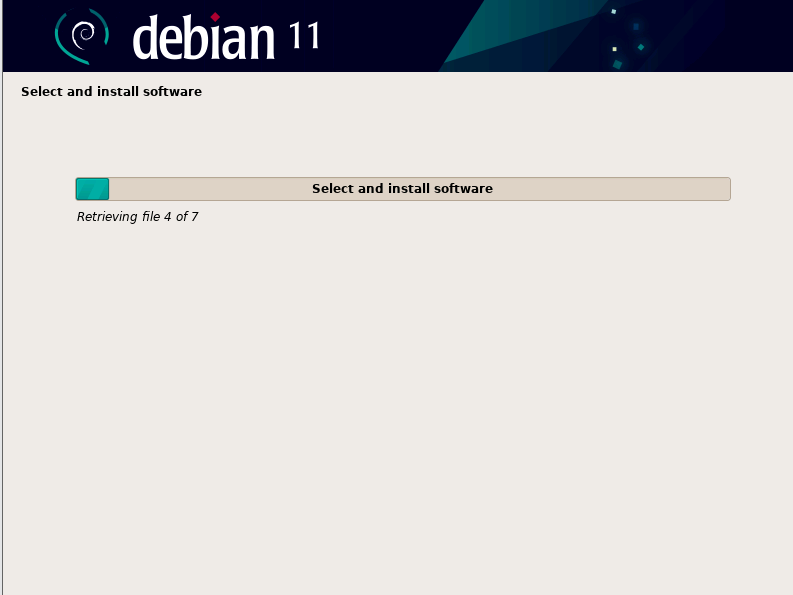
Task: Click the green filled portion of the progress bar
Action: (92, 189)
